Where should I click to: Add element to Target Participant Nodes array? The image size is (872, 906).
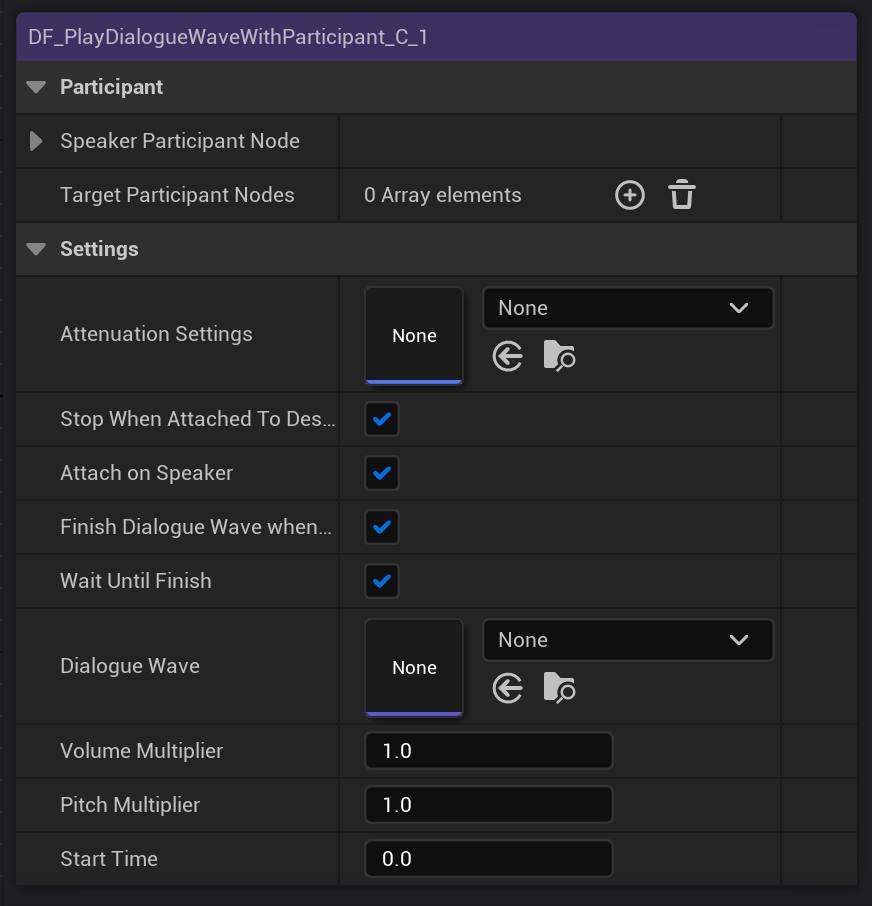(629, 195)
